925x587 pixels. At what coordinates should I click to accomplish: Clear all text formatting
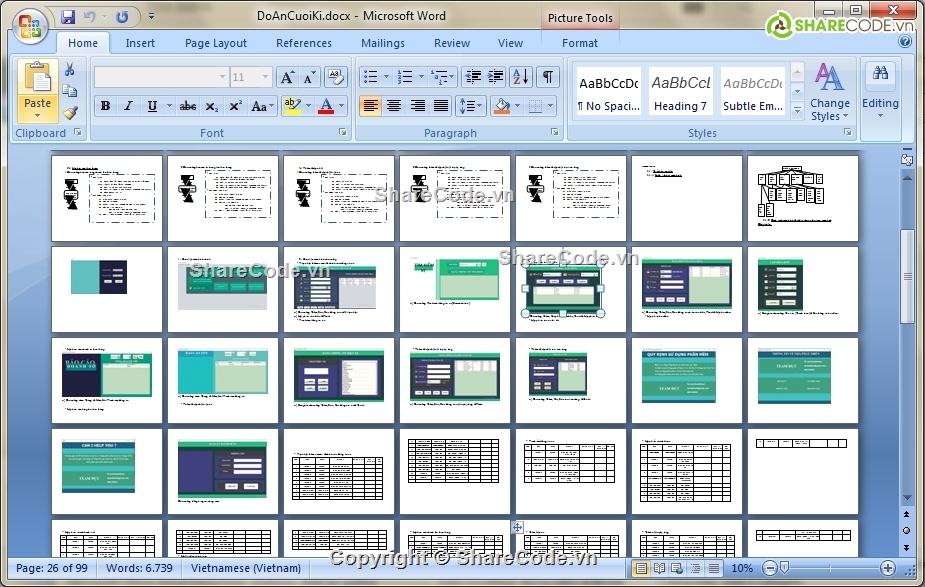(x=336, y=77)
